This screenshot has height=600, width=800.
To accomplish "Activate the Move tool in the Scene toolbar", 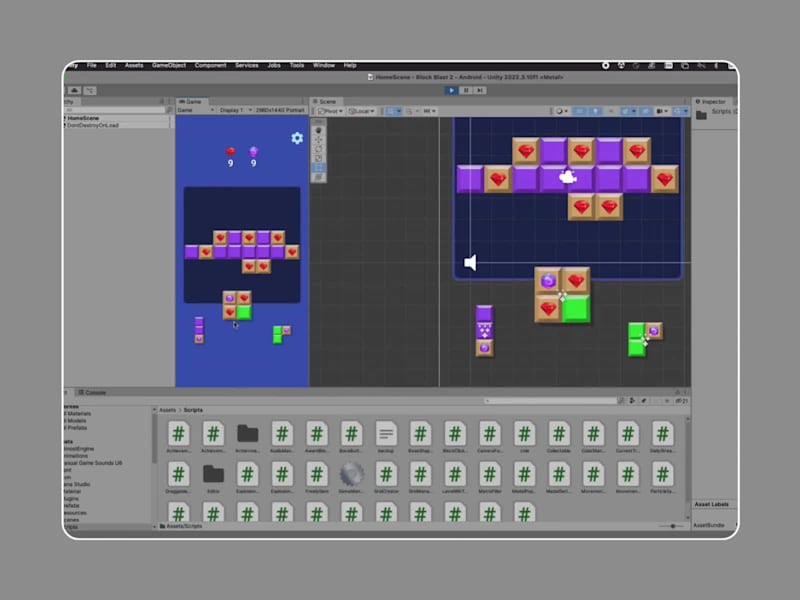I will tap(319, 138).
